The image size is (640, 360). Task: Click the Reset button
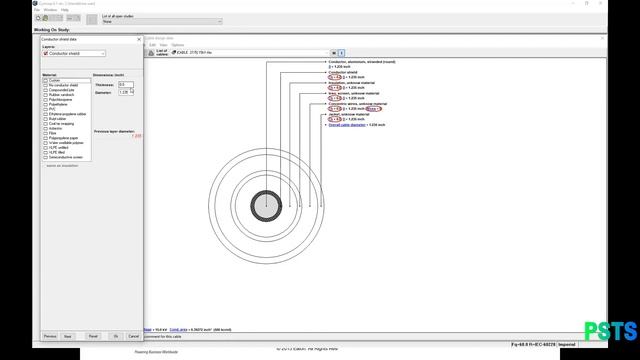(93, 336)
